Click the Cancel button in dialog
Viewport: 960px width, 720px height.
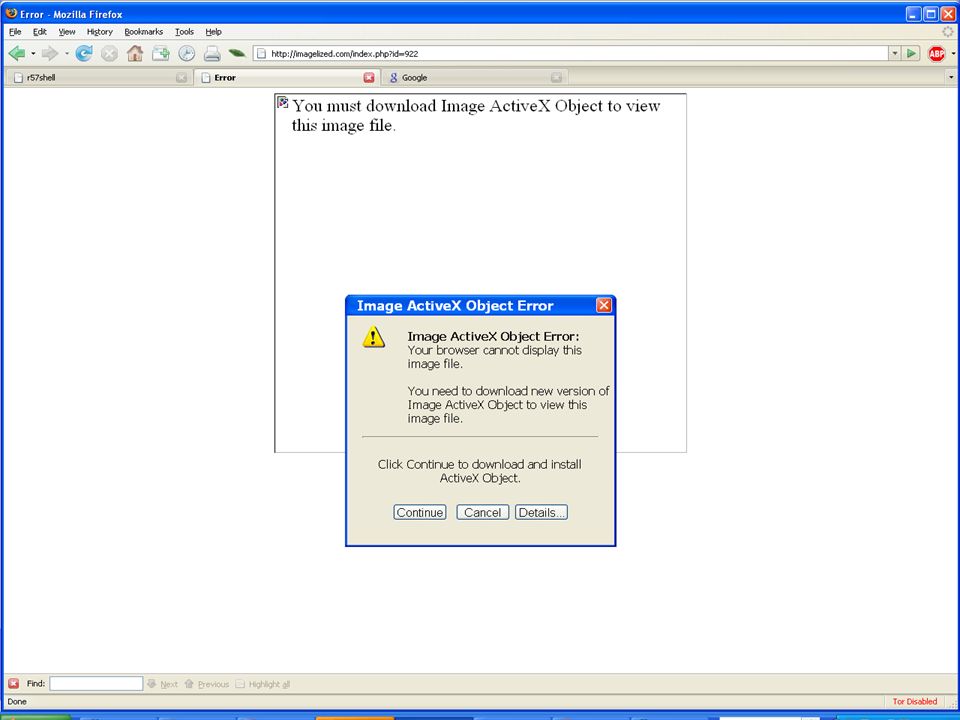click(x=482, y=512)
